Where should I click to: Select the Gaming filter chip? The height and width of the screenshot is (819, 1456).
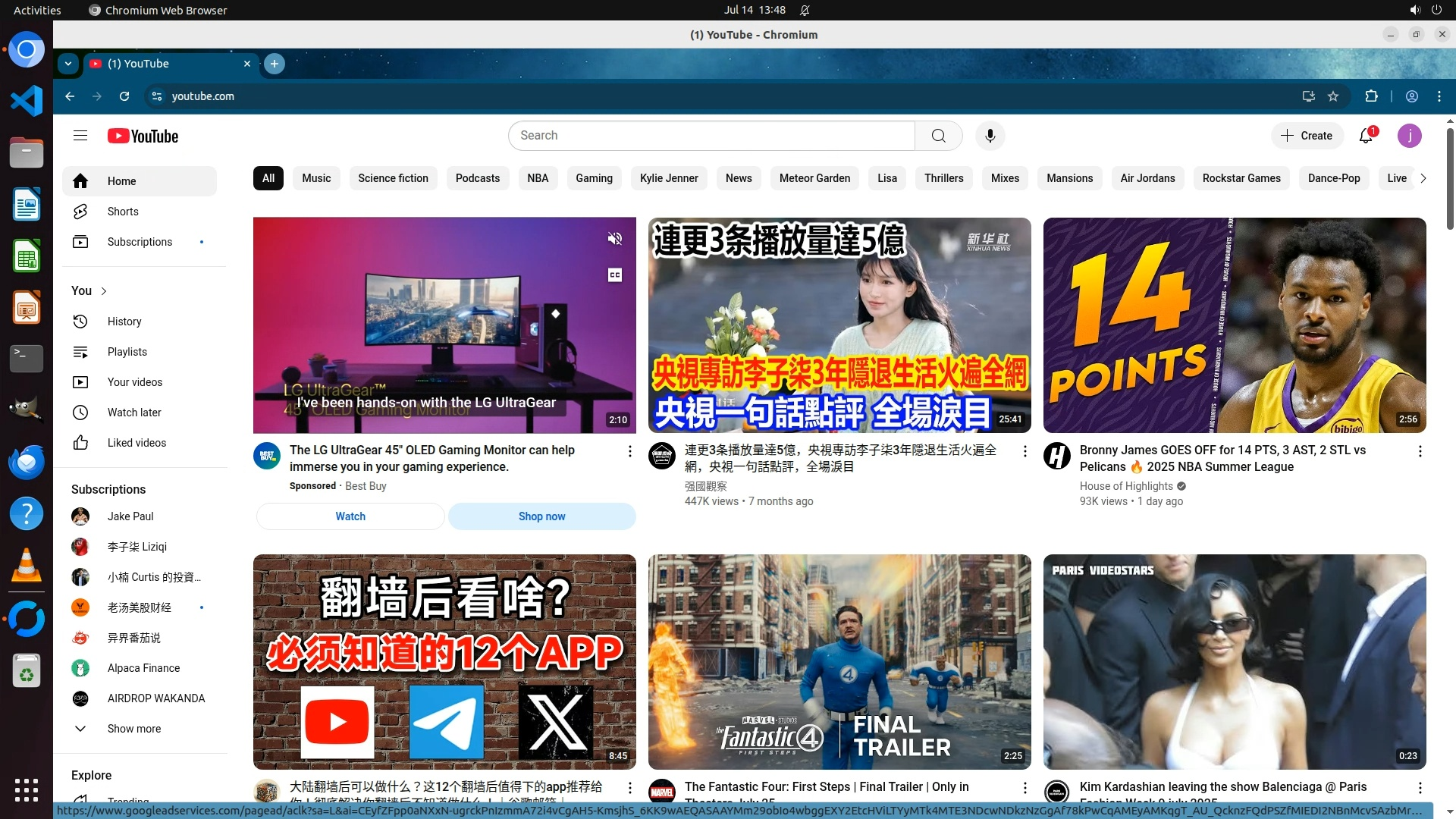594,178
